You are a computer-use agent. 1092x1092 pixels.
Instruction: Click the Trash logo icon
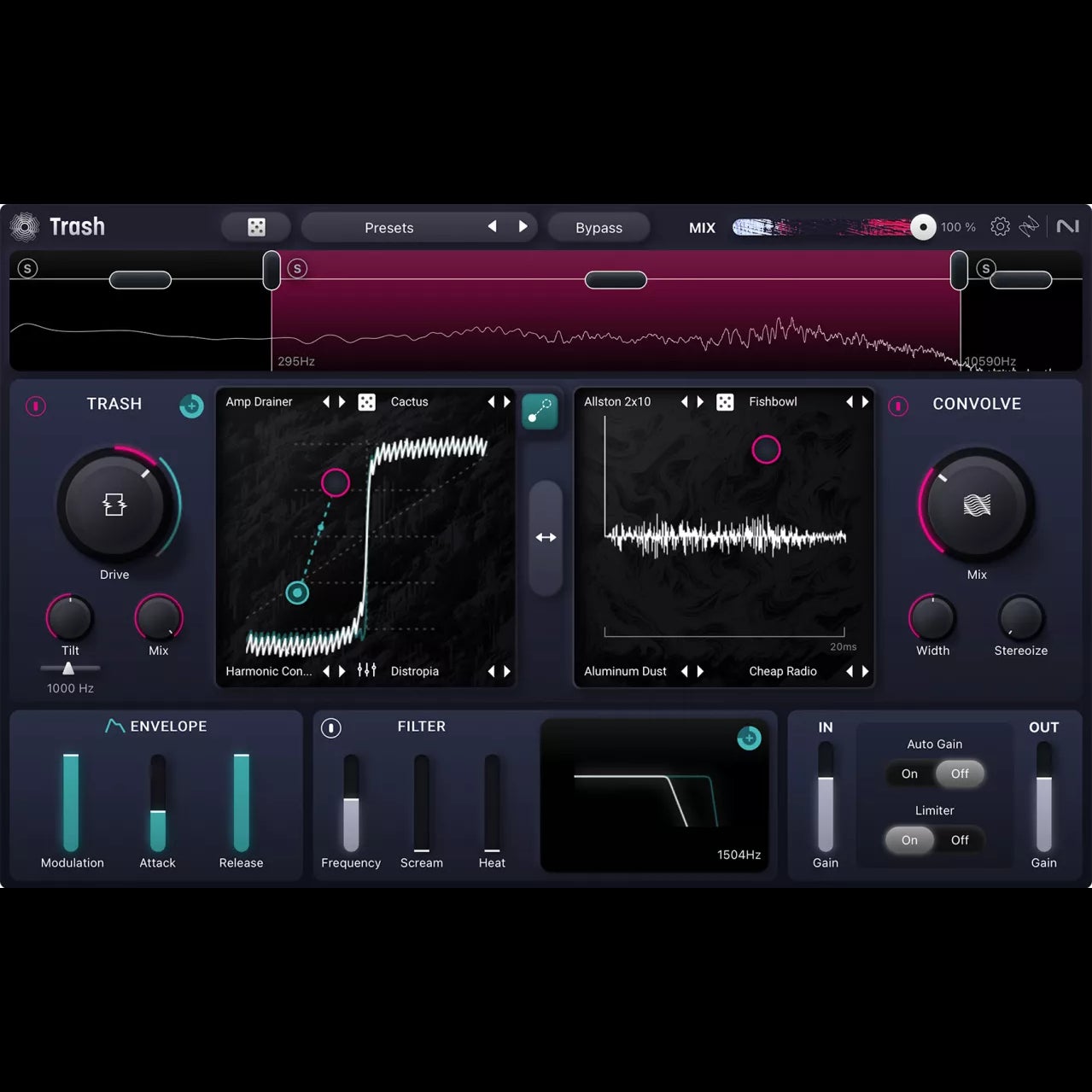pyautogui.click(x=25, y=226)
